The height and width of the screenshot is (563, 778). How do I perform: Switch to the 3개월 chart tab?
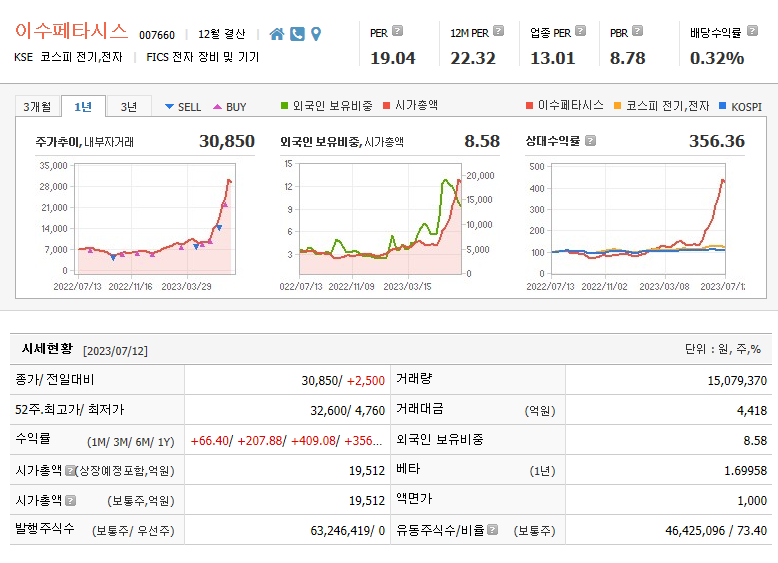pos(37,106)
